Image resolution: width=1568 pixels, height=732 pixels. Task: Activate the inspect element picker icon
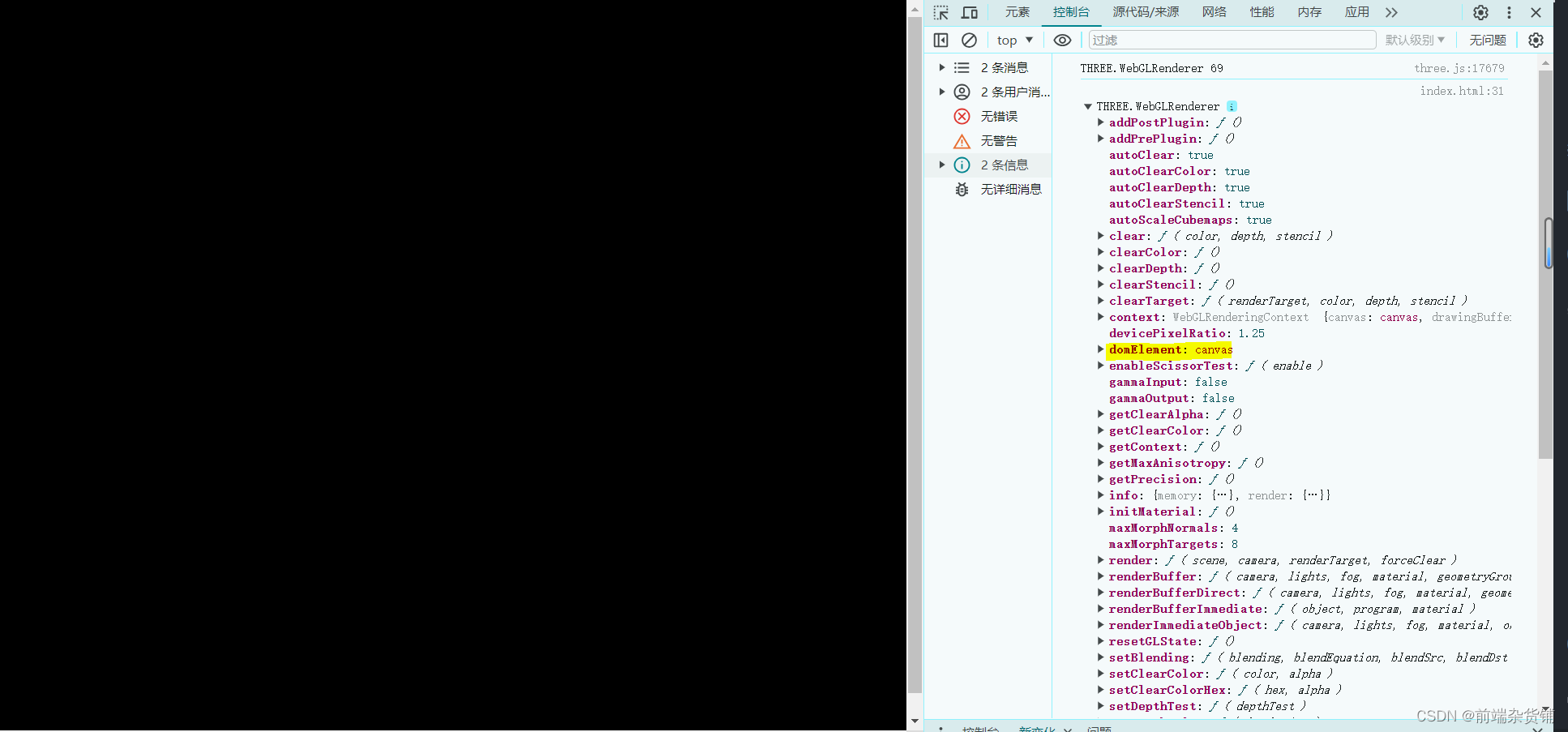click(x=940, y=12)
